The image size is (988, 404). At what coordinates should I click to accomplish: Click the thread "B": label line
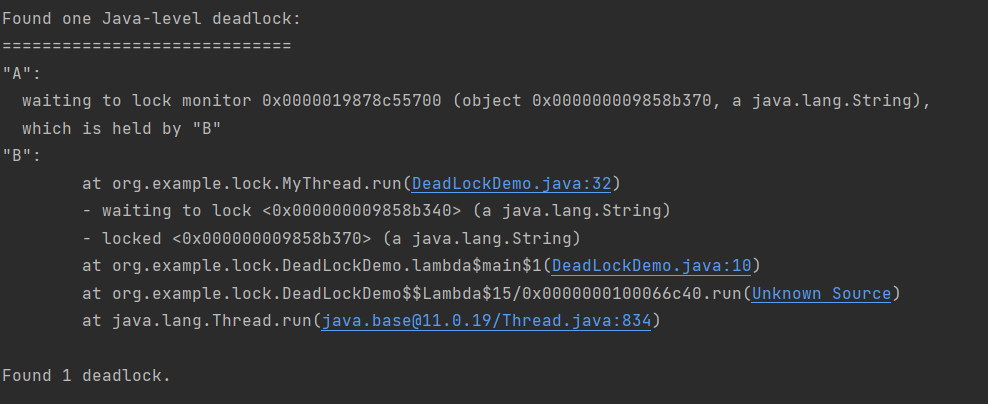21,156
